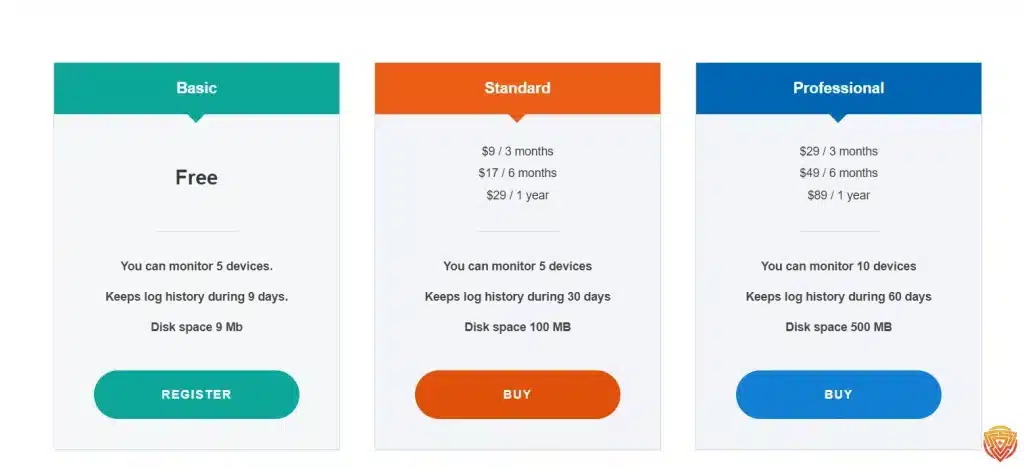Choose the $89 / 1 year option

pyautogui.click(x=839, y=195)
